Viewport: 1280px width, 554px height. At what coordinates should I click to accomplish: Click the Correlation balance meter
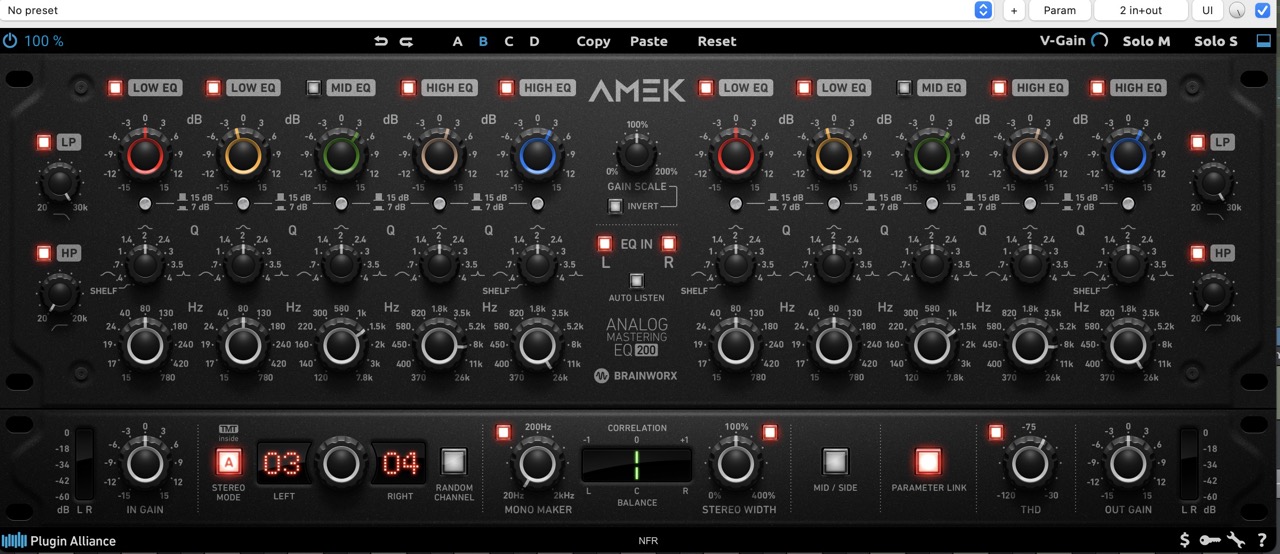click(x=637, y=465)
